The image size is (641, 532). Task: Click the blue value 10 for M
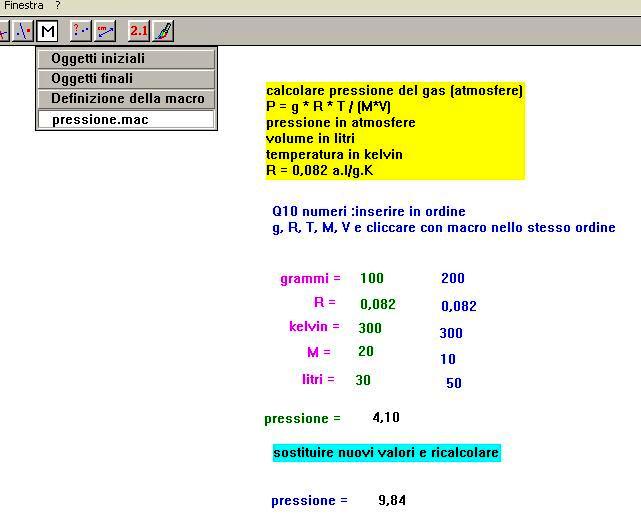[448, 359]
